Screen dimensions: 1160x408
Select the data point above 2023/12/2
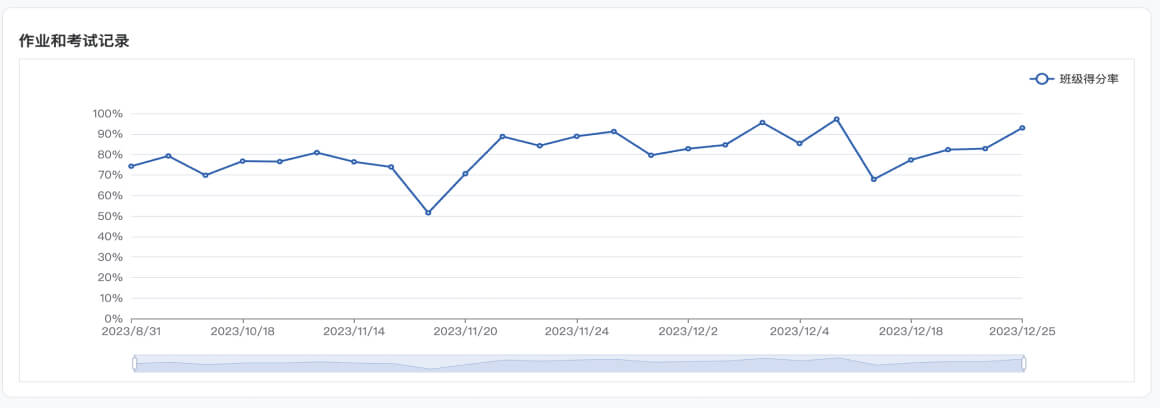688,149
